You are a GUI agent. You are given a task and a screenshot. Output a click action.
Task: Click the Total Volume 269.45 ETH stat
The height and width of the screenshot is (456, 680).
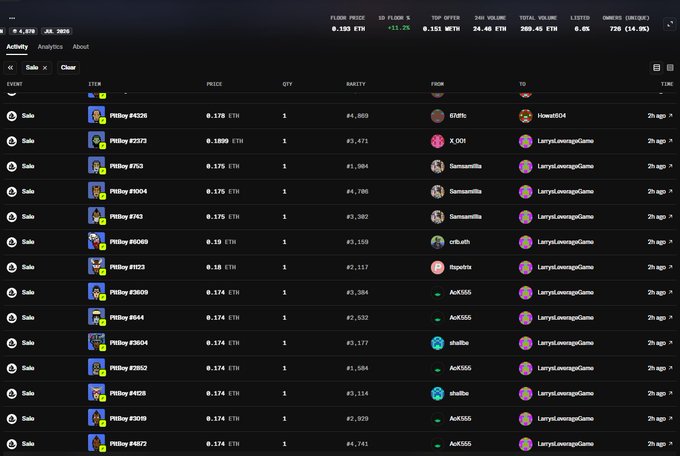click(538, 23)
